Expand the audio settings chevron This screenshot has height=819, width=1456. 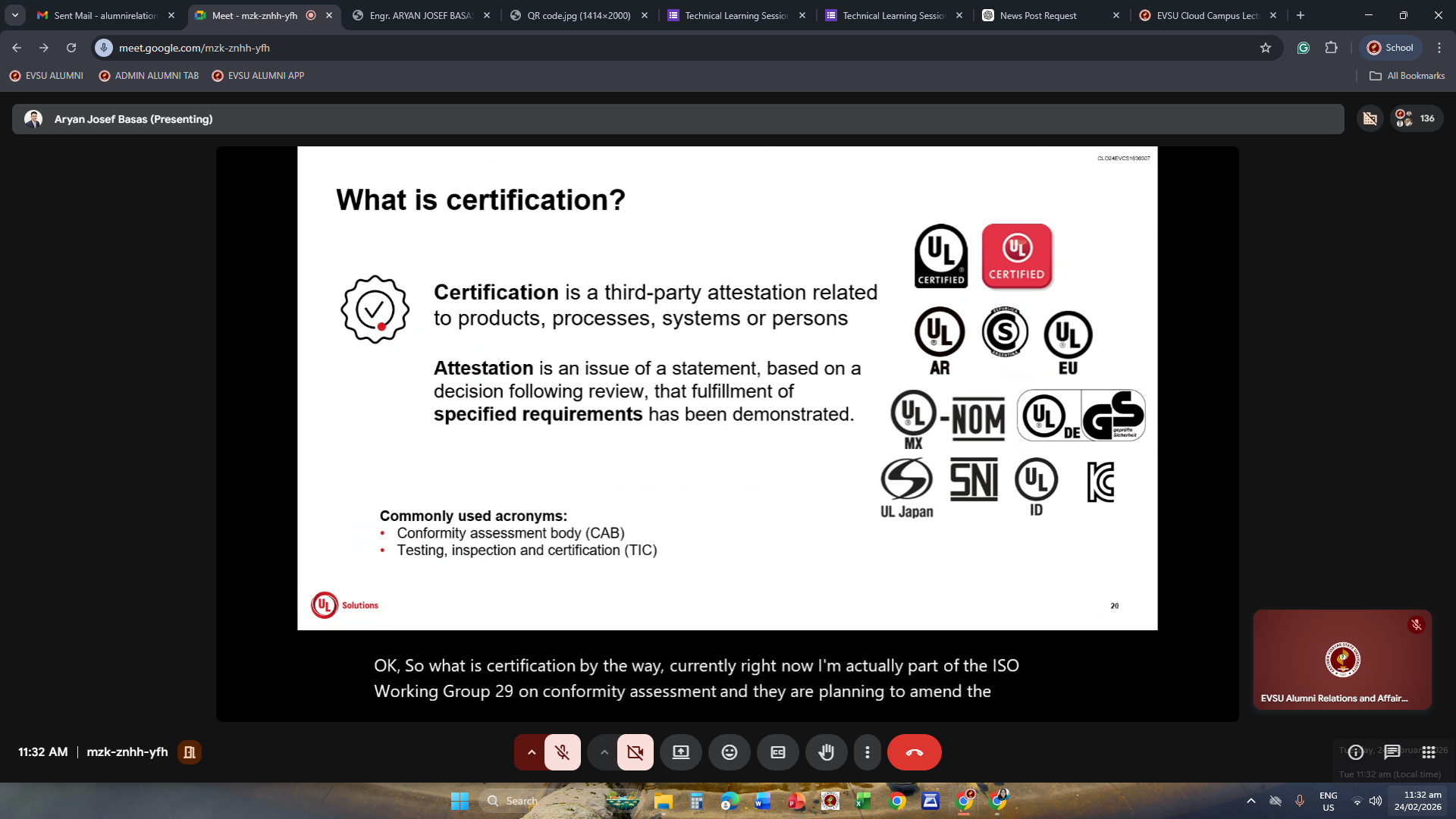pyautogui.click(x=531, y=752)
